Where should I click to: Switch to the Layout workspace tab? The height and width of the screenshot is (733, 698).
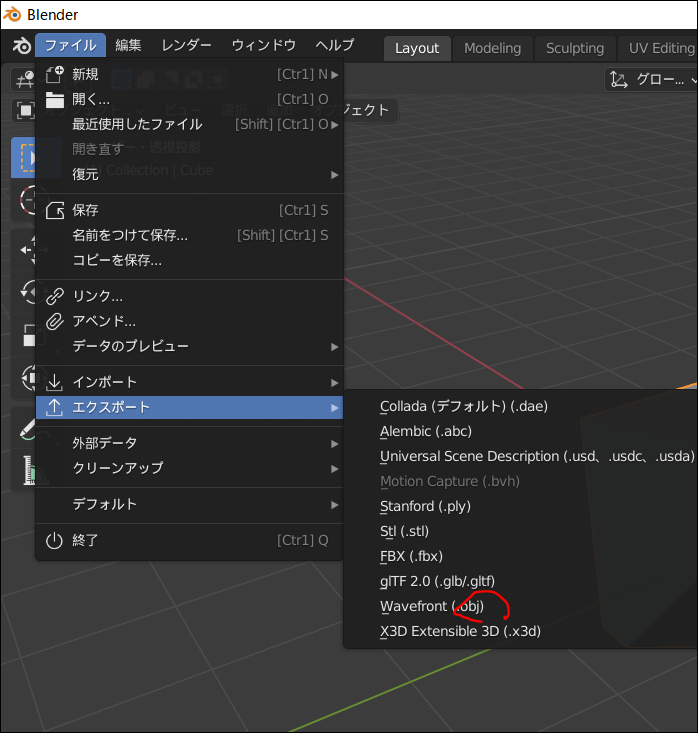(x=417, y=48)
